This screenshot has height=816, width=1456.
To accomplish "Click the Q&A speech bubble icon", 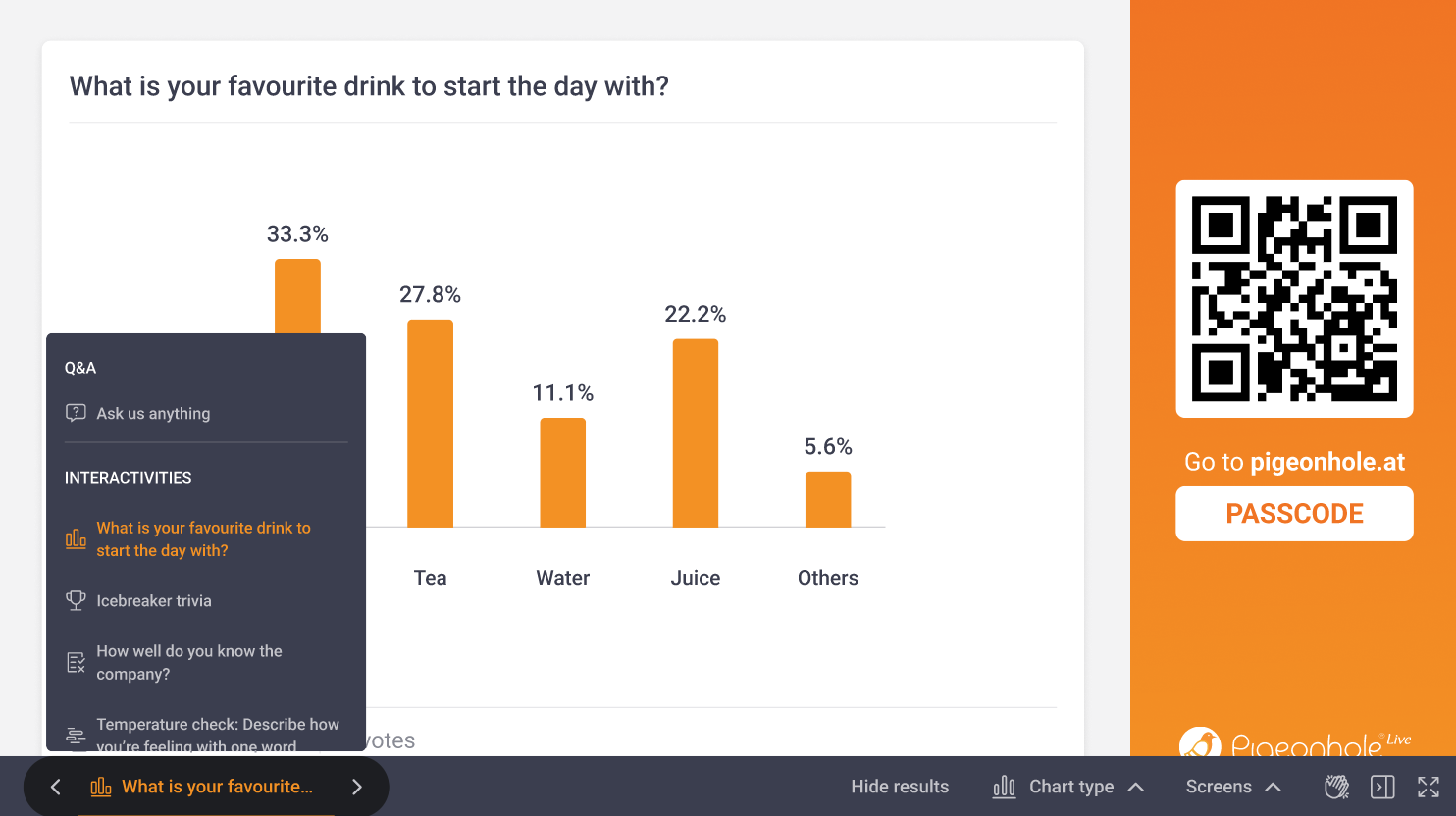I will [x=76, y=413].
